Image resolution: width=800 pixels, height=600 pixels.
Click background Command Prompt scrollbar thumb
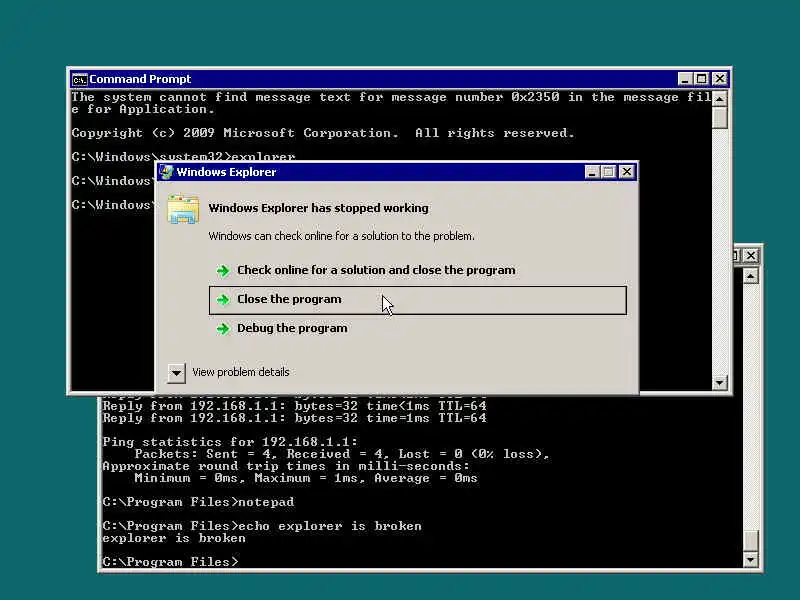751,541
